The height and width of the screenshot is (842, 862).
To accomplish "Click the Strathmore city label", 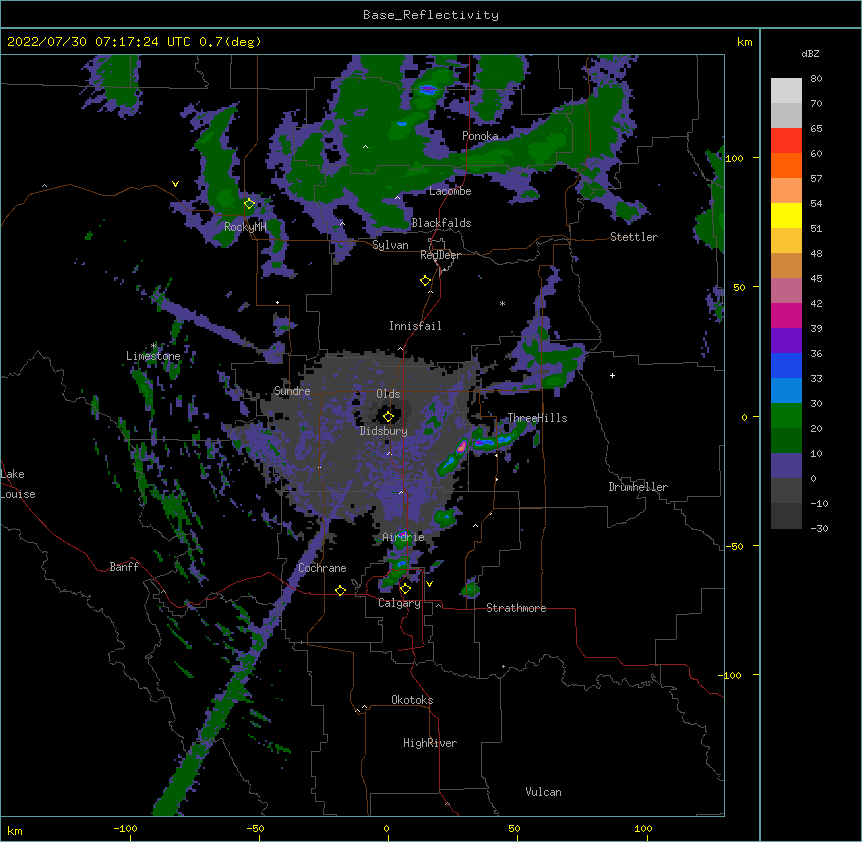I will click(516, 608).
